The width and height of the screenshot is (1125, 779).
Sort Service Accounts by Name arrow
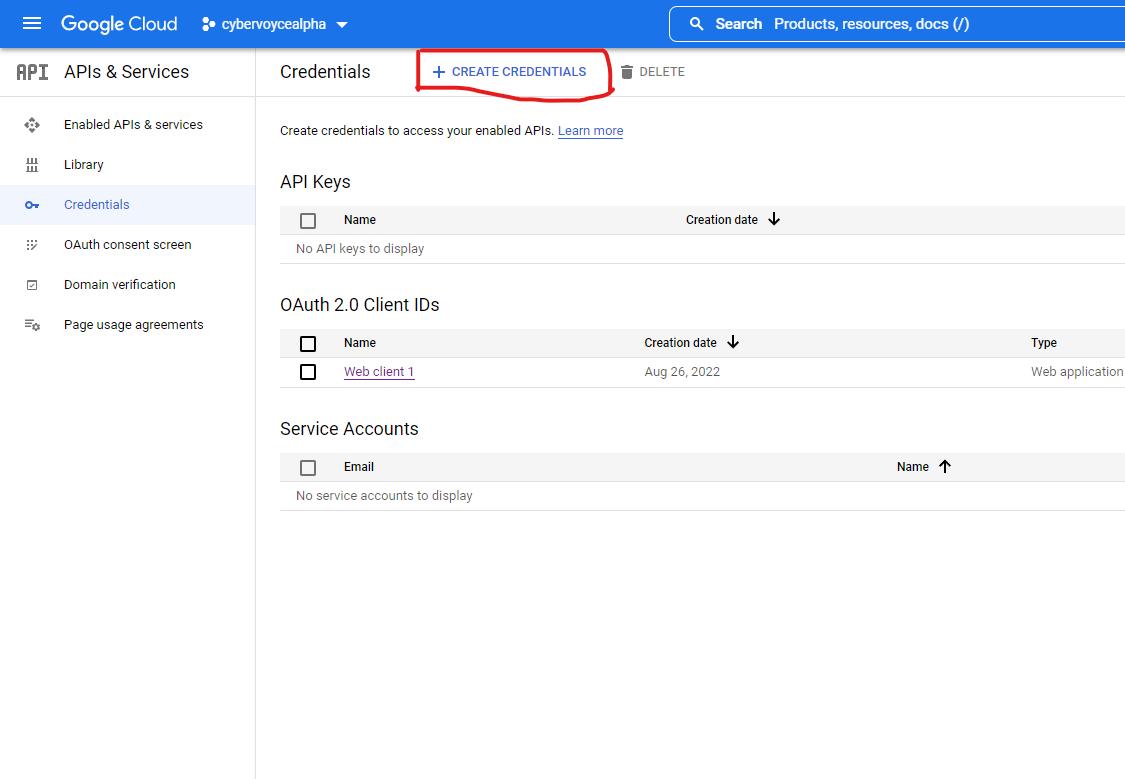pyautogui.click(x=945, y=467)
